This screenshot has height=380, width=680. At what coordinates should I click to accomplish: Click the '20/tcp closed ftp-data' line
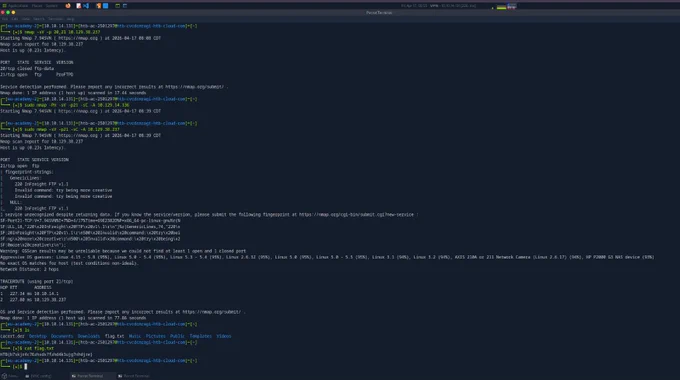[x=27, y=69]
